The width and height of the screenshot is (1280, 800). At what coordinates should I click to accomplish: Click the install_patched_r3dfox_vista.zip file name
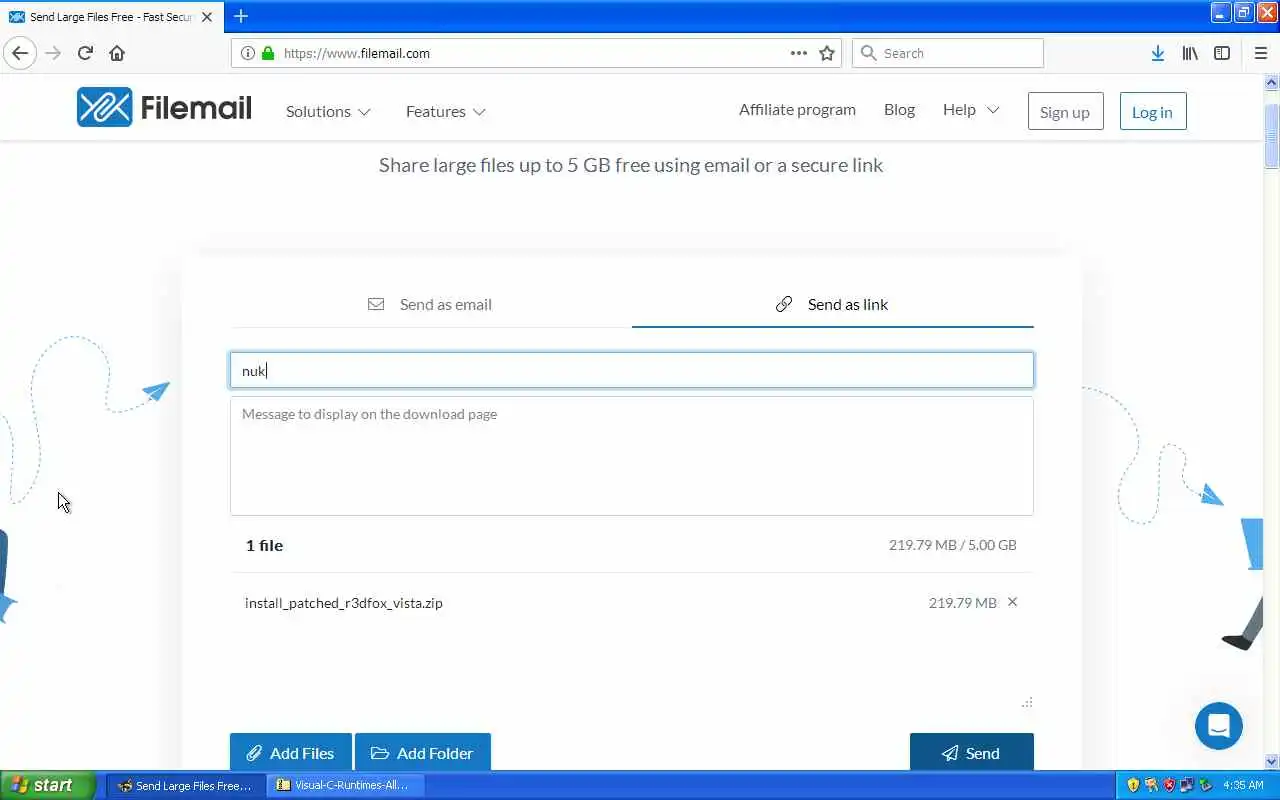(344, 603)
